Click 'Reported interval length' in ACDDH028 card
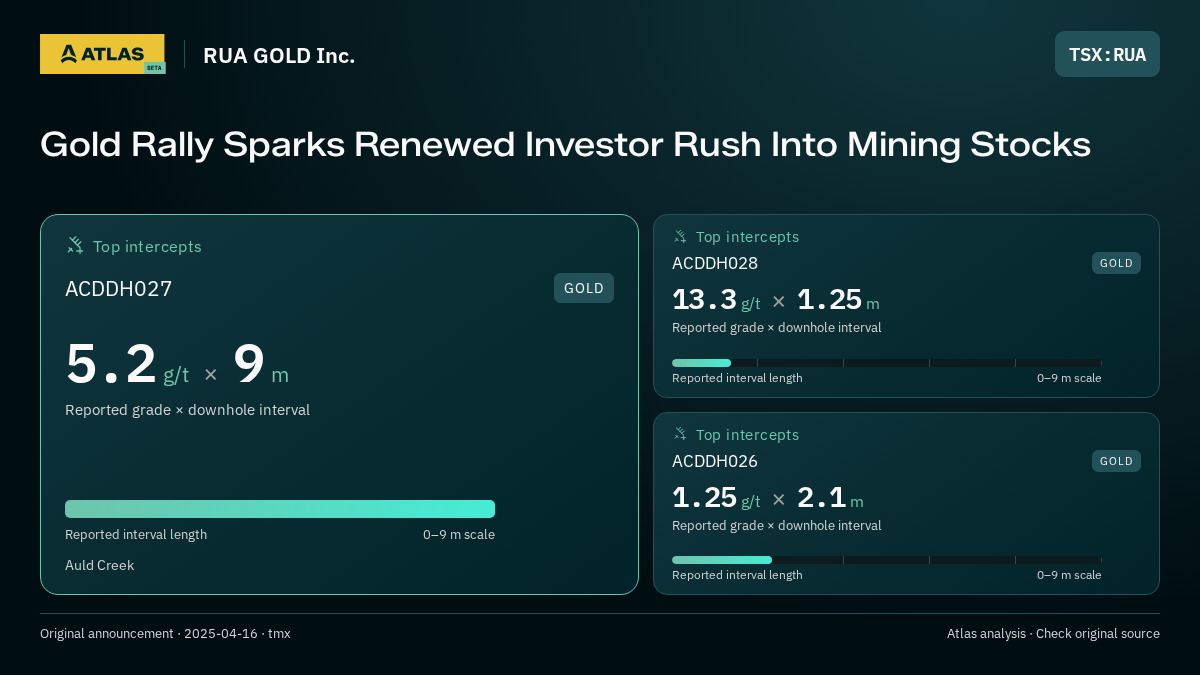This screenshot has width=1200, height=675. pyautogui.click(x=737, y=378)
